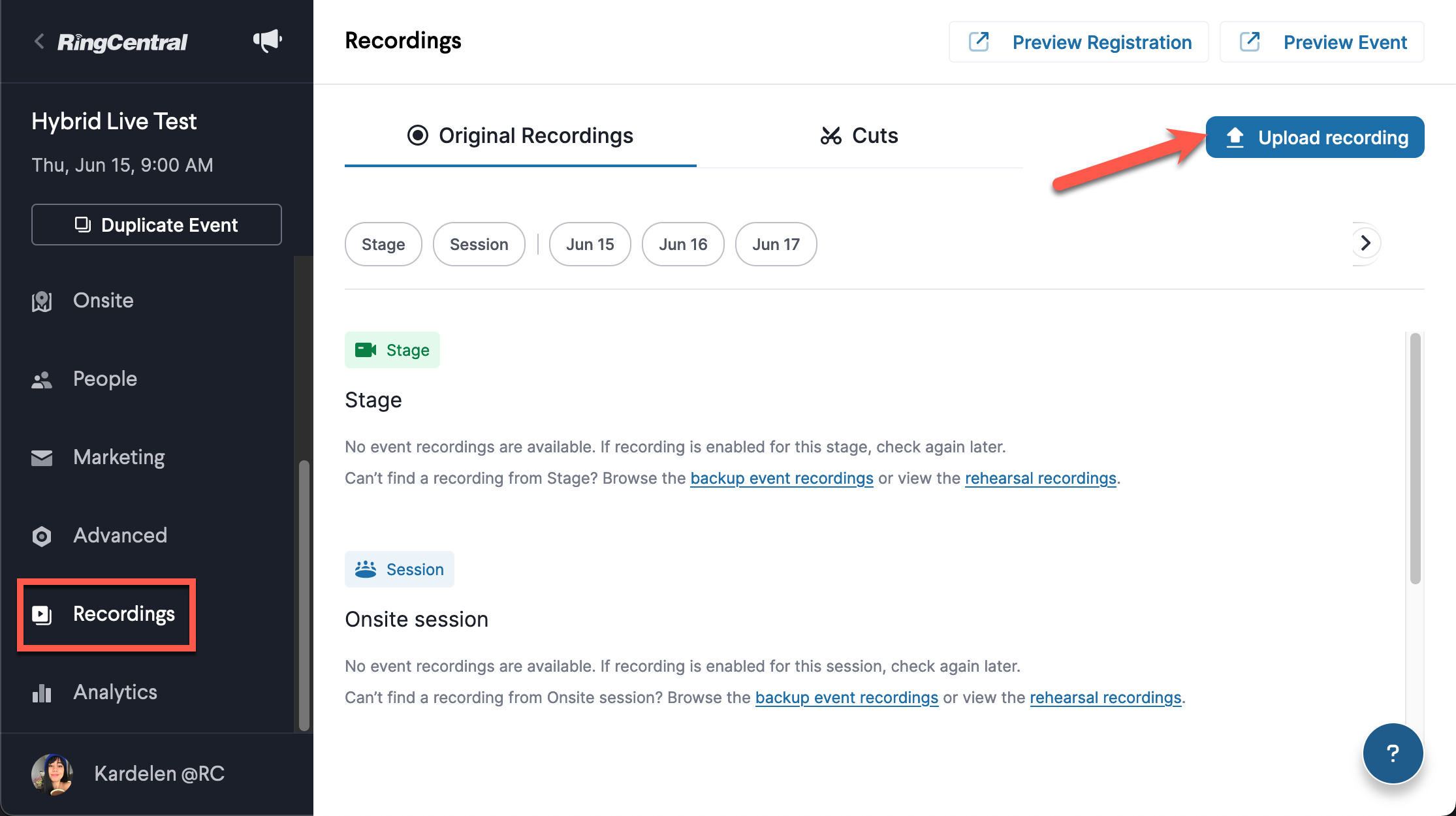Toggle the Stage filter chip
This screenshot has height=816, width=1456.
(383, 244)
